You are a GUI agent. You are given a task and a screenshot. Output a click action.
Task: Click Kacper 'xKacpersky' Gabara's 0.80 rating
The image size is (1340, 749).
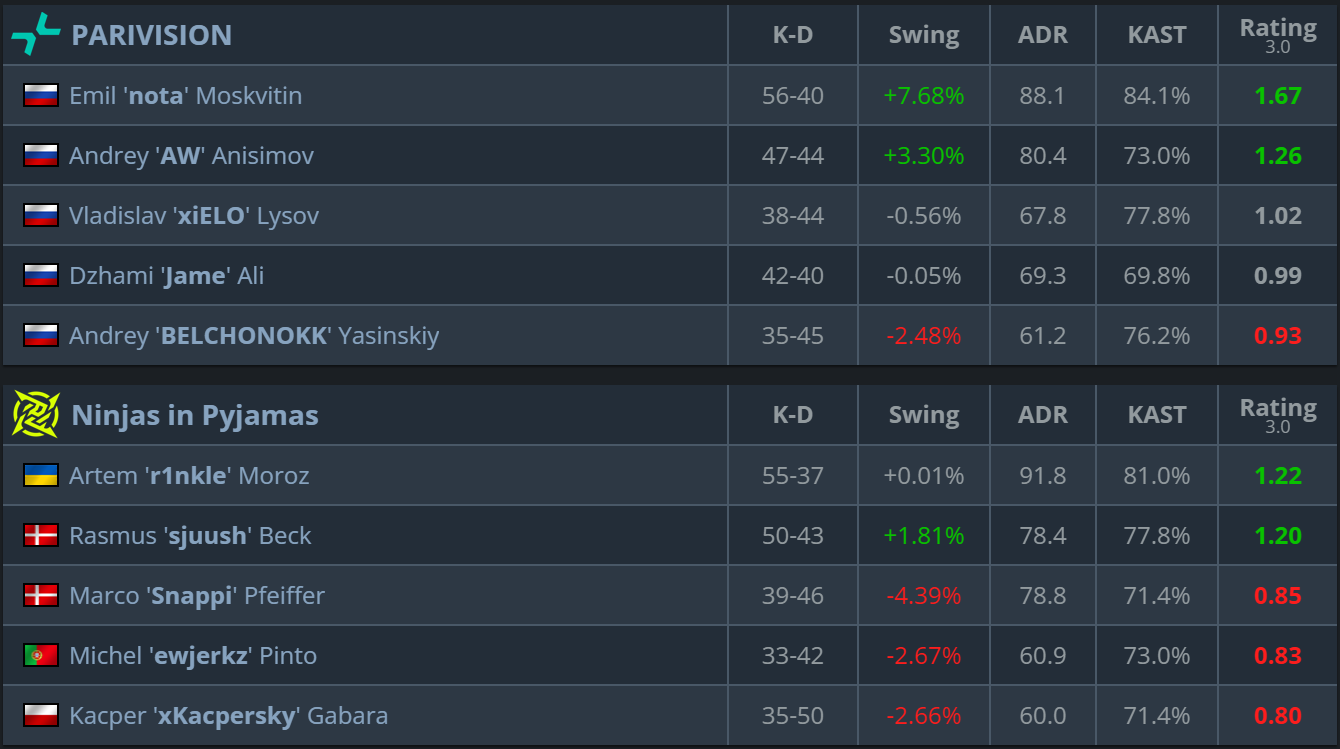pos(1278,716)
